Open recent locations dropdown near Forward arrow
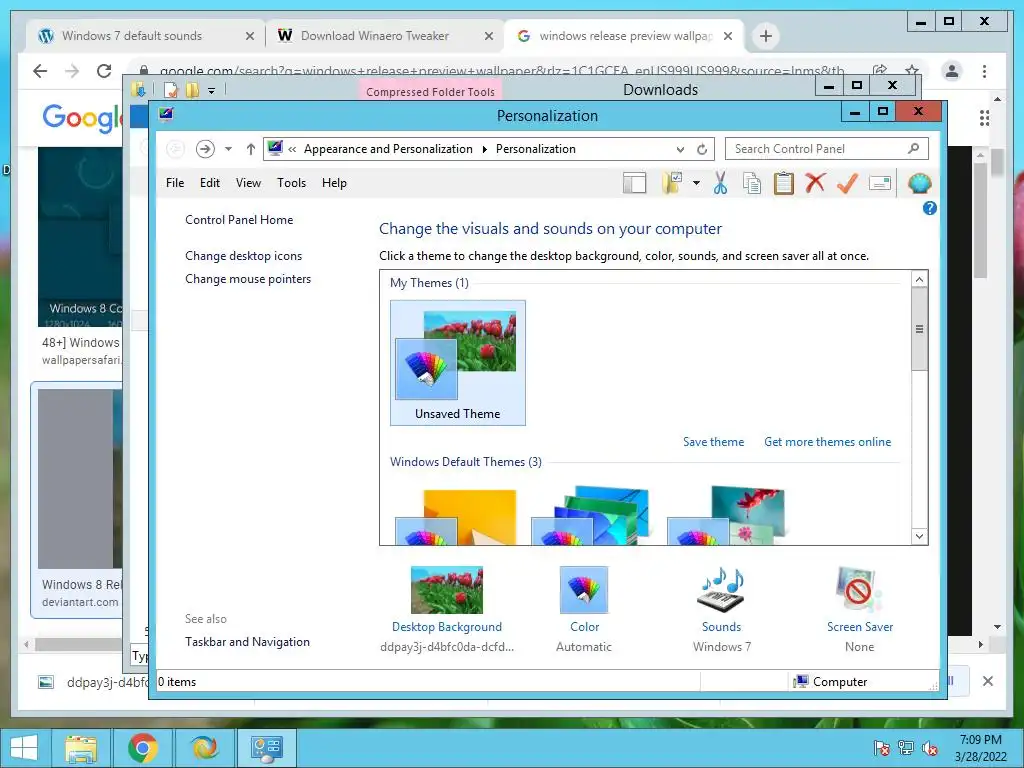This screenshot has height=768, width=1024. click(228, 149)
